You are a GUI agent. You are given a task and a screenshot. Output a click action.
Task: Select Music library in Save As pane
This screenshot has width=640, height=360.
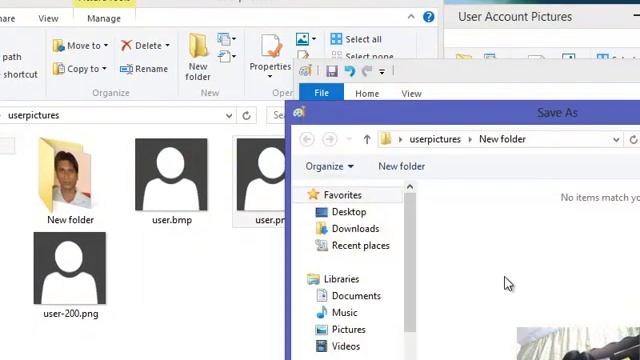(x=337, y=312)
